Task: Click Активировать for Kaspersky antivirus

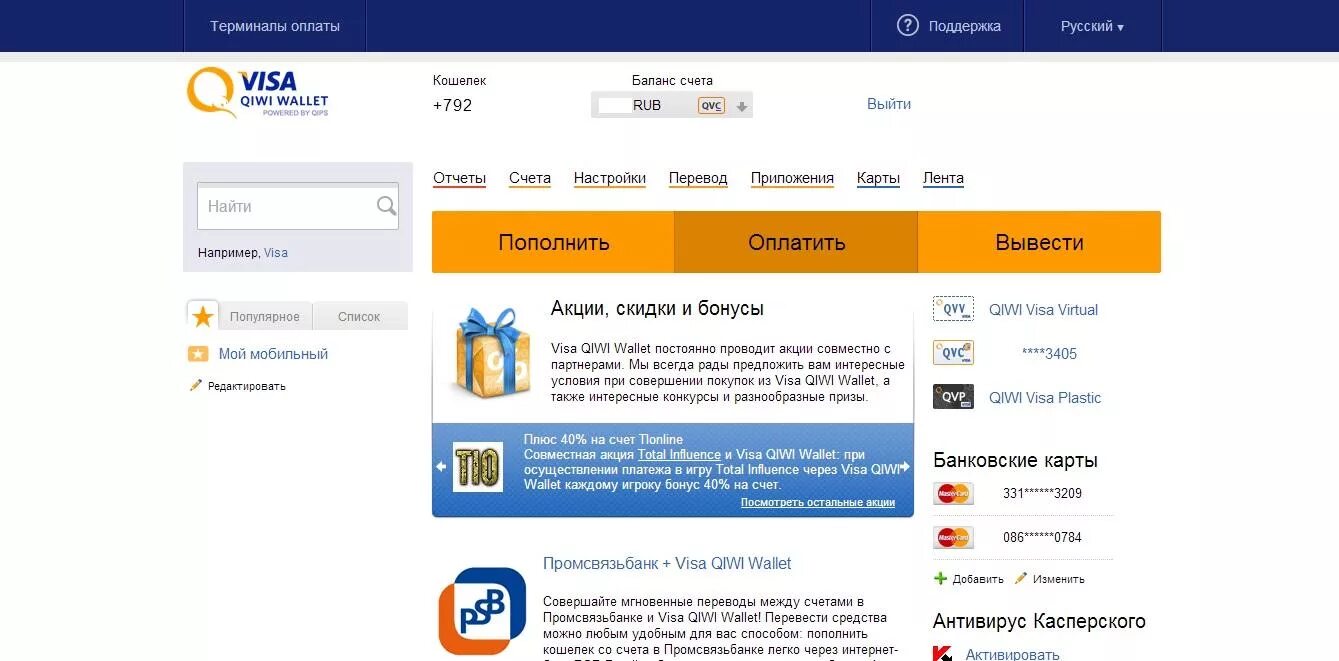Action: click(1012, 654)
